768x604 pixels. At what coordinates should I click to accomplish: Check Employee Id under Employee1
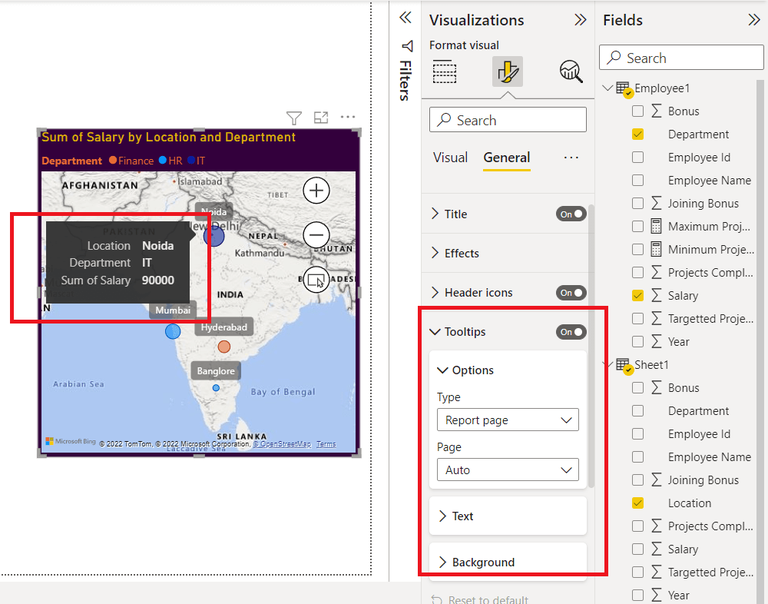click(x=637, y=157)
